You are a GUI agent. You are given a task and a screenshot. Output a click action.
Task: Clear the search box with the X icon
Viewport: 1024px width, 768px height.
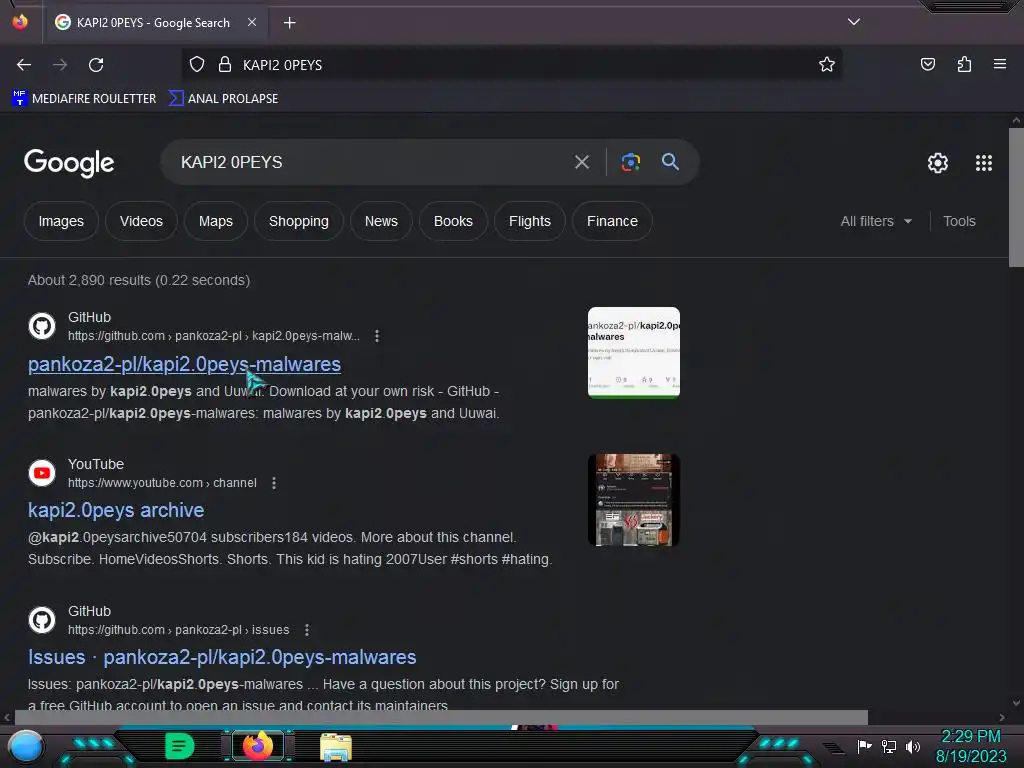(581, 162)
